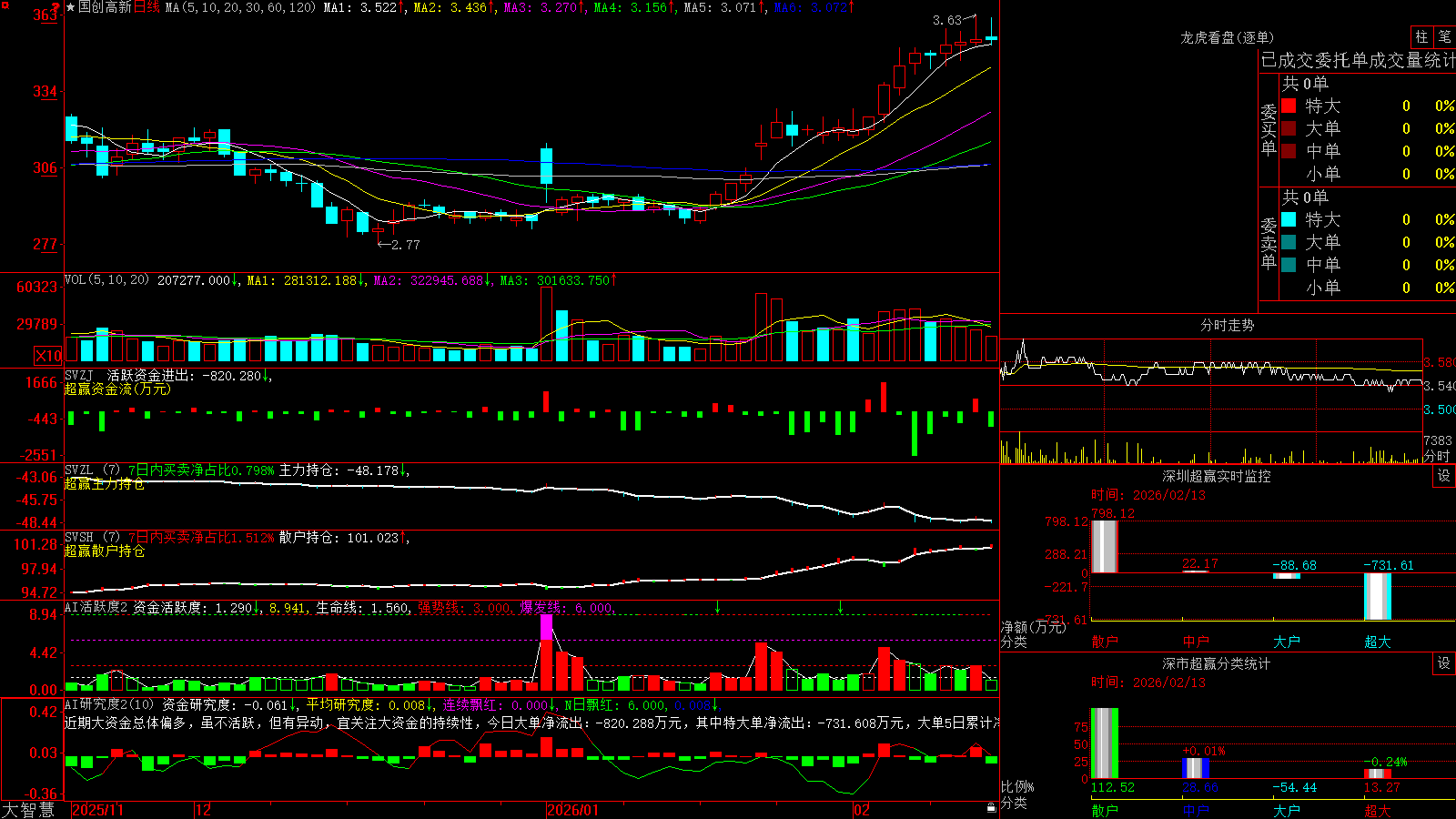Viewport: 1456px width, 819px height.
Task: Click the -54.44 value for 大户
Action: [x=1294, y=787]
